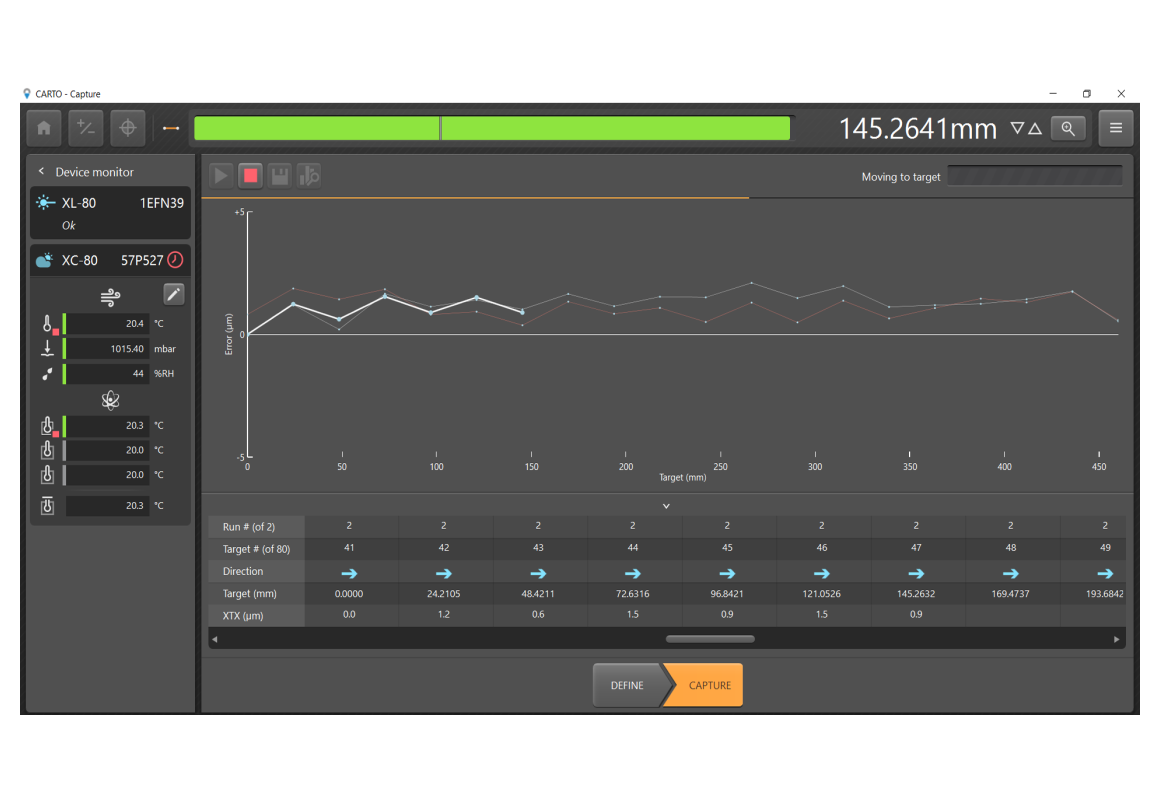This screenshot has width=1160, height=800.
Task: Click the down triangle beside reading
Action: coord(1017,128)
